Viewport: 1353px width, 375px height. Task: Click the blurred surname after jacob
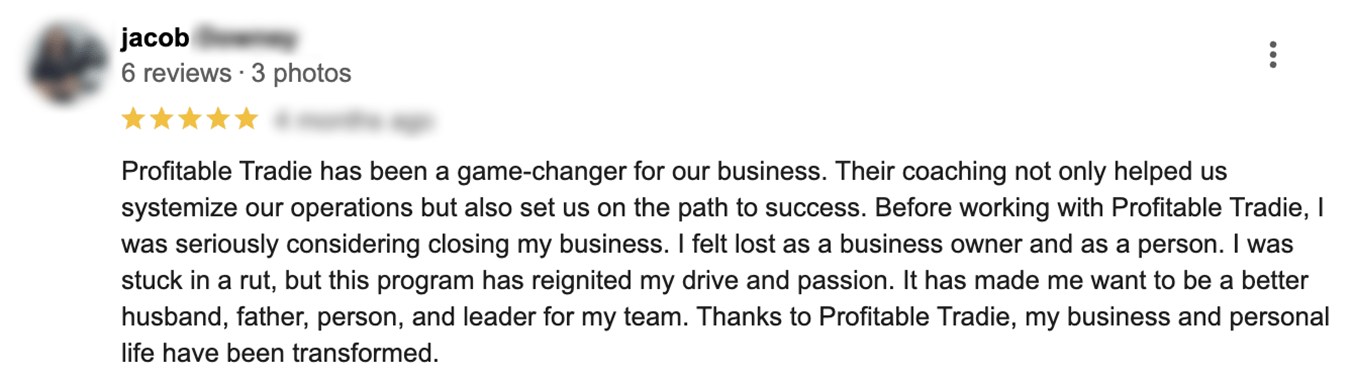(246, 39)
